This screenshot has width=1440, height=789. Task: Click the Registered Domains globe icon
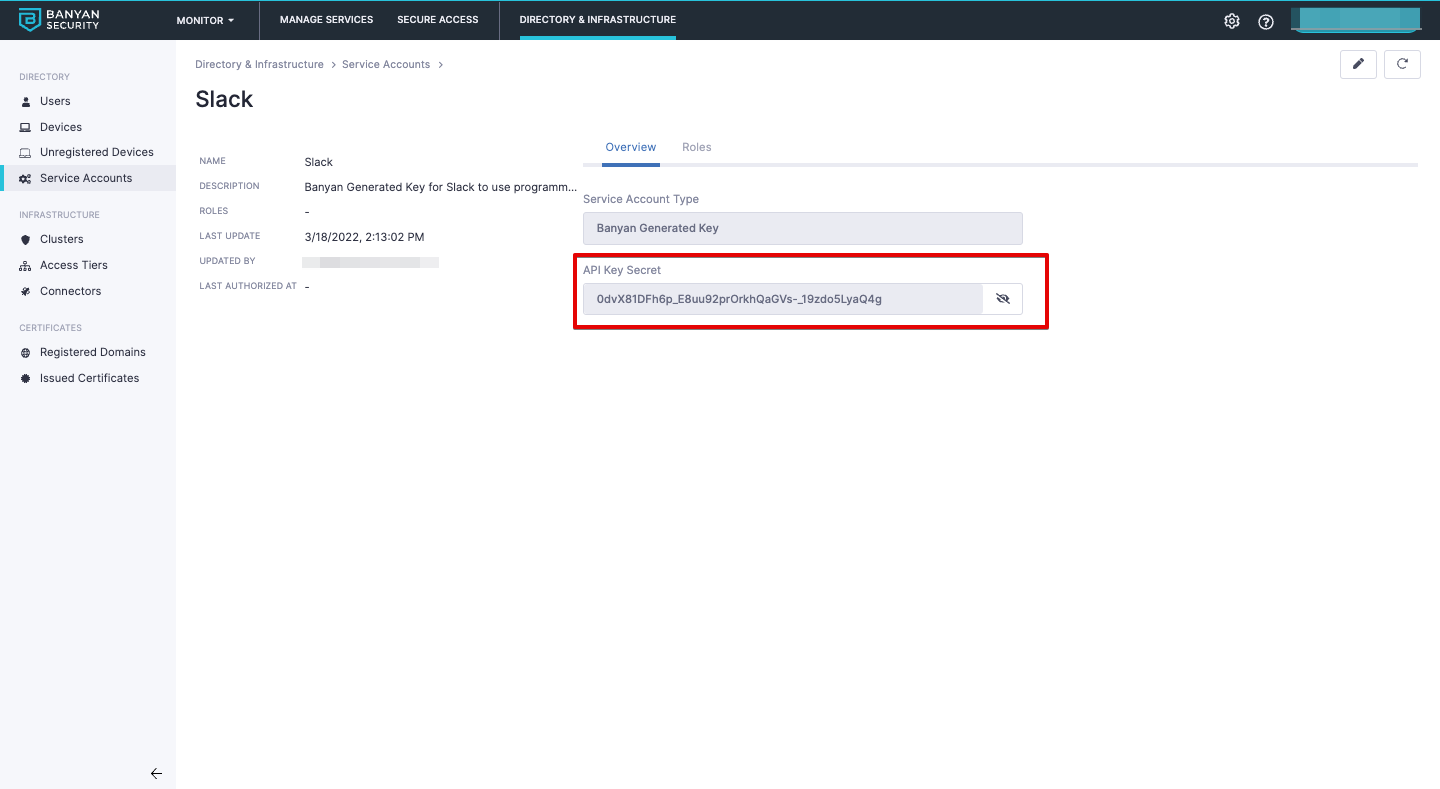[26, 353]
